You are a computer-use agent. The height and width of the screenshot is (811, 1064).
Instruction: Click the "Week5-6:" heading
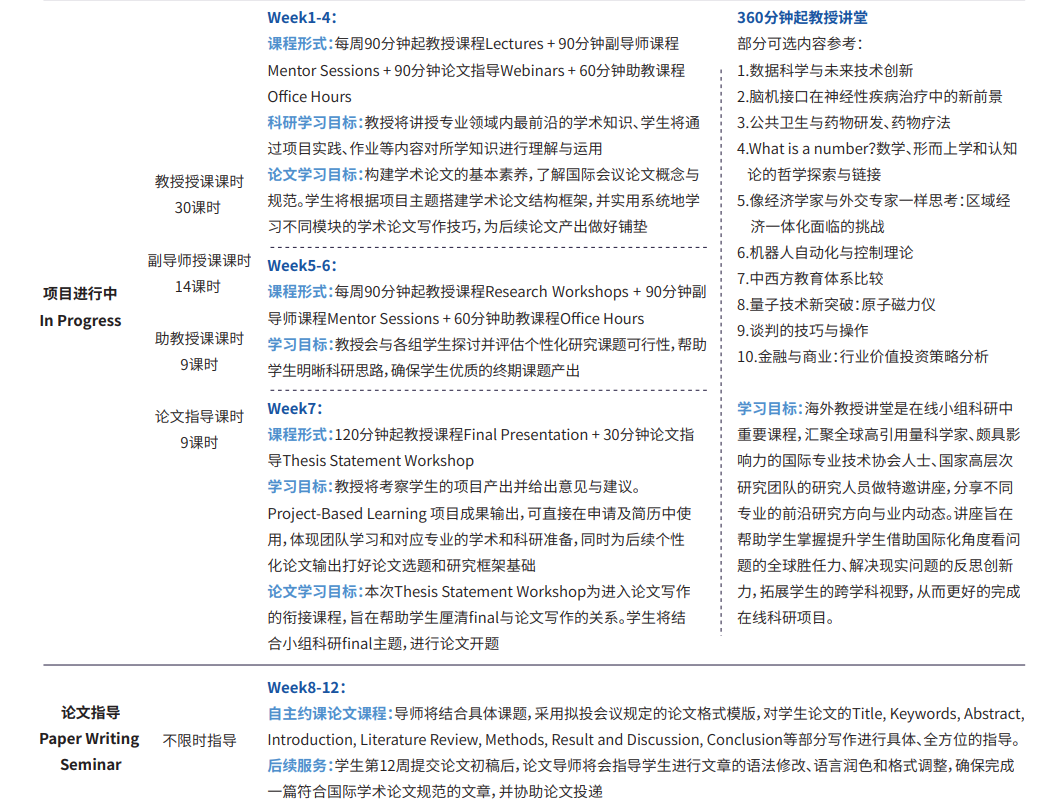pyautogui.click(x=301, y=265)
